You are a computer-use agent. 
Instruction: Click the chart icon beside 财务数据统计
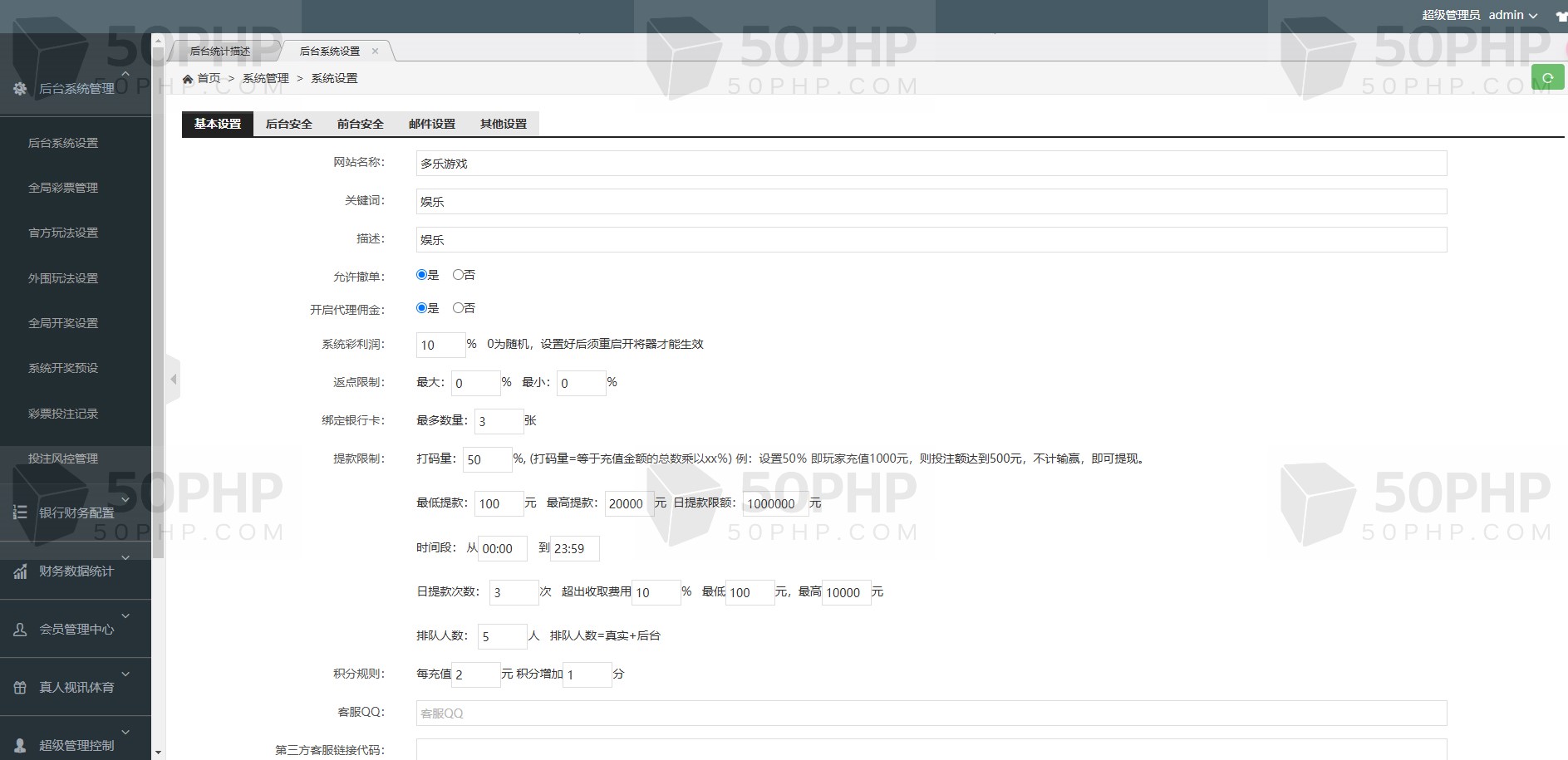coord(20,571)
